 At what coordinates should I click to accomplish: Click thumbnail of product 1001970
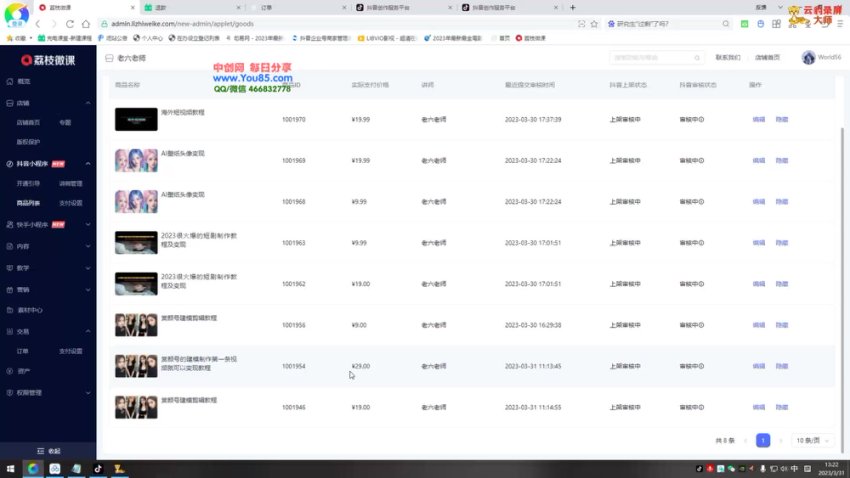[136, 119]
